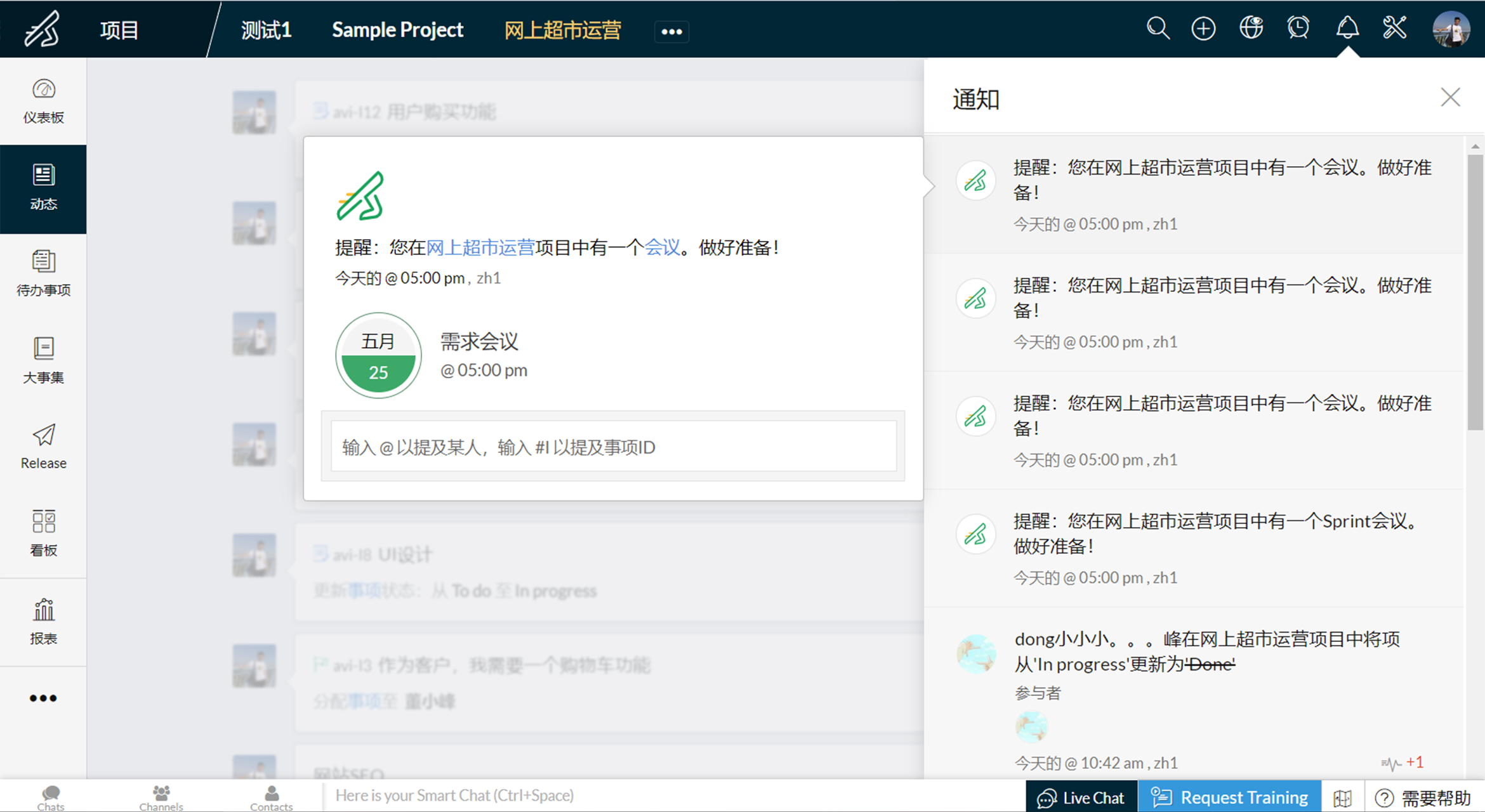Open the globe icon in top bar
Viewport: 1485px width, 812px height.
(1251, 29)
